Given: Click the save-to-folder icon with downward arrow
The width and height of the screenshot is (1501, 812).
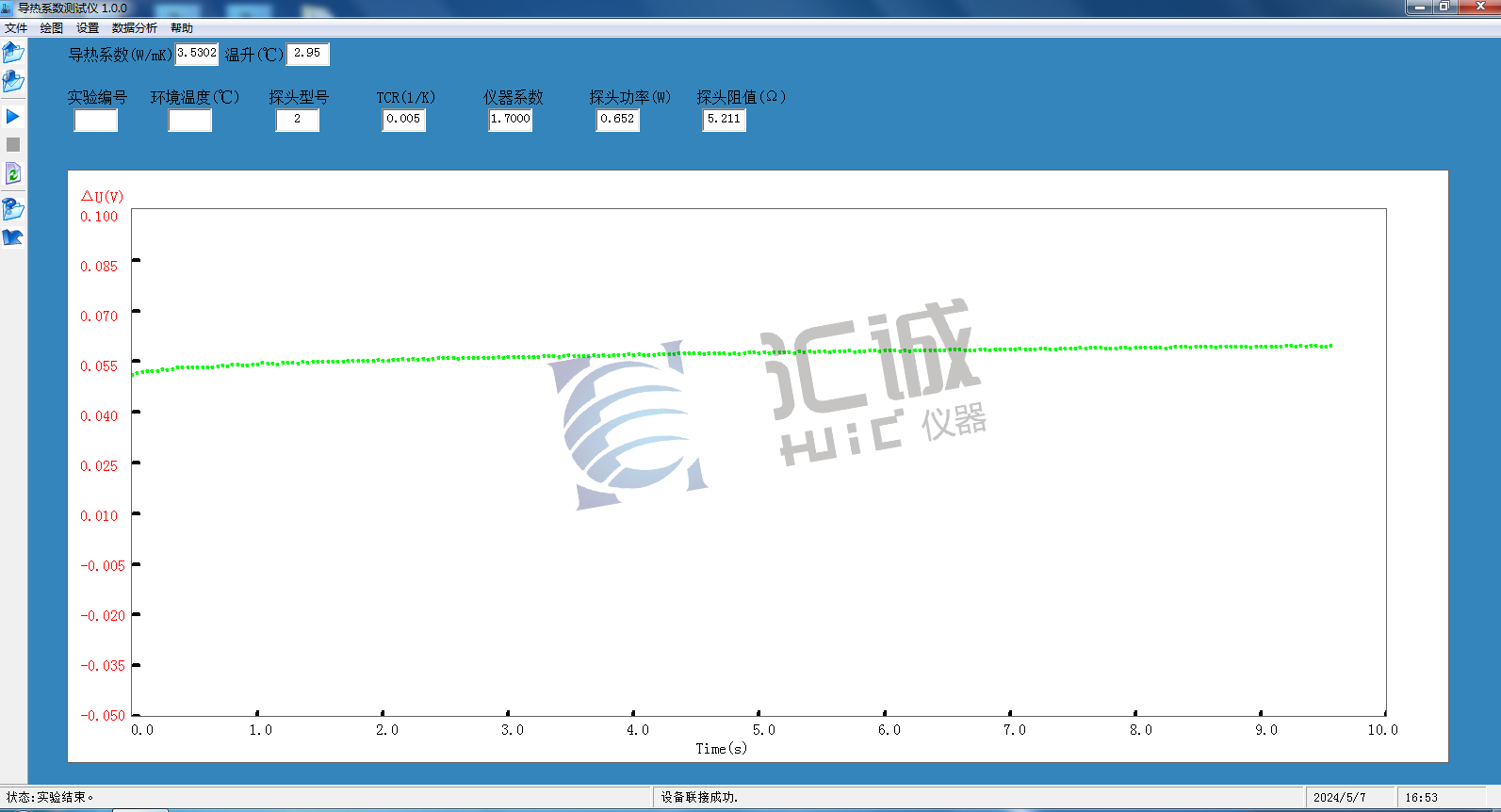Looking at the screenshot, I should point(13,82).
